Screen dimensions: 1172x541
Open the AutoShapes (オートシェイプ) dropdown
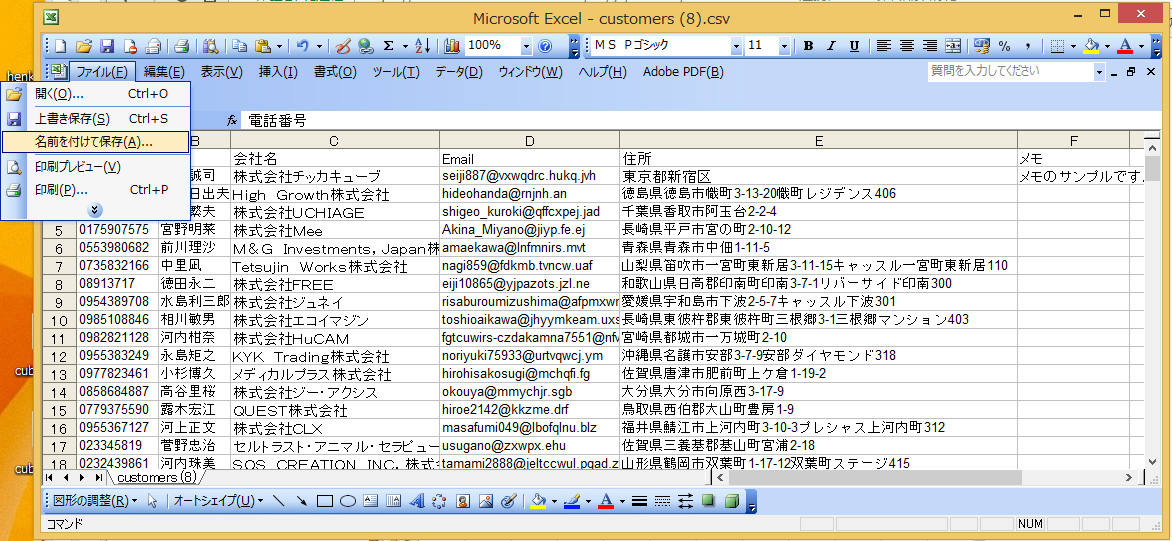218,501
